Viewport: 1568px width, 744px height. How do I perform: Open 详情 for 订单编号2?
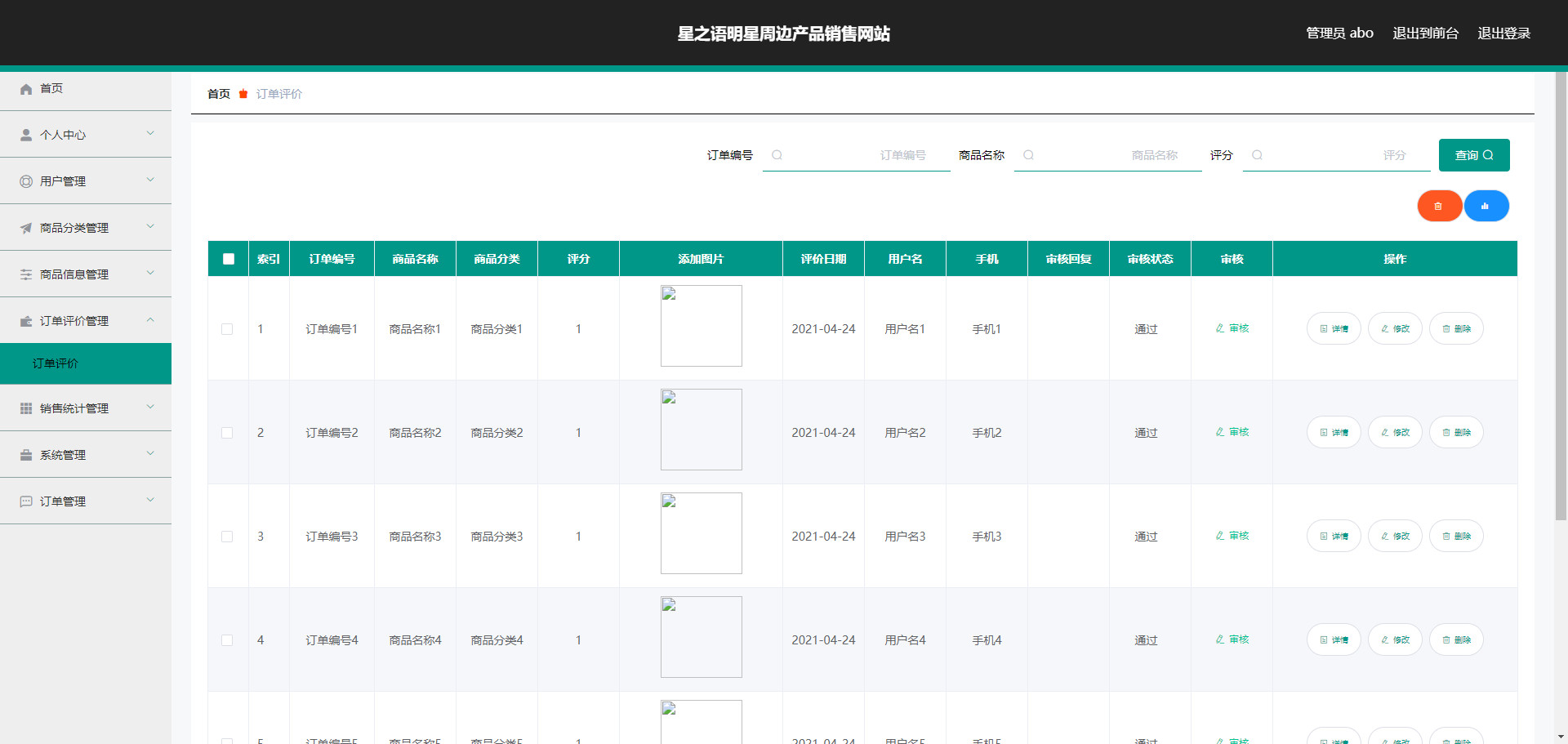click(x=1334, y=432)
